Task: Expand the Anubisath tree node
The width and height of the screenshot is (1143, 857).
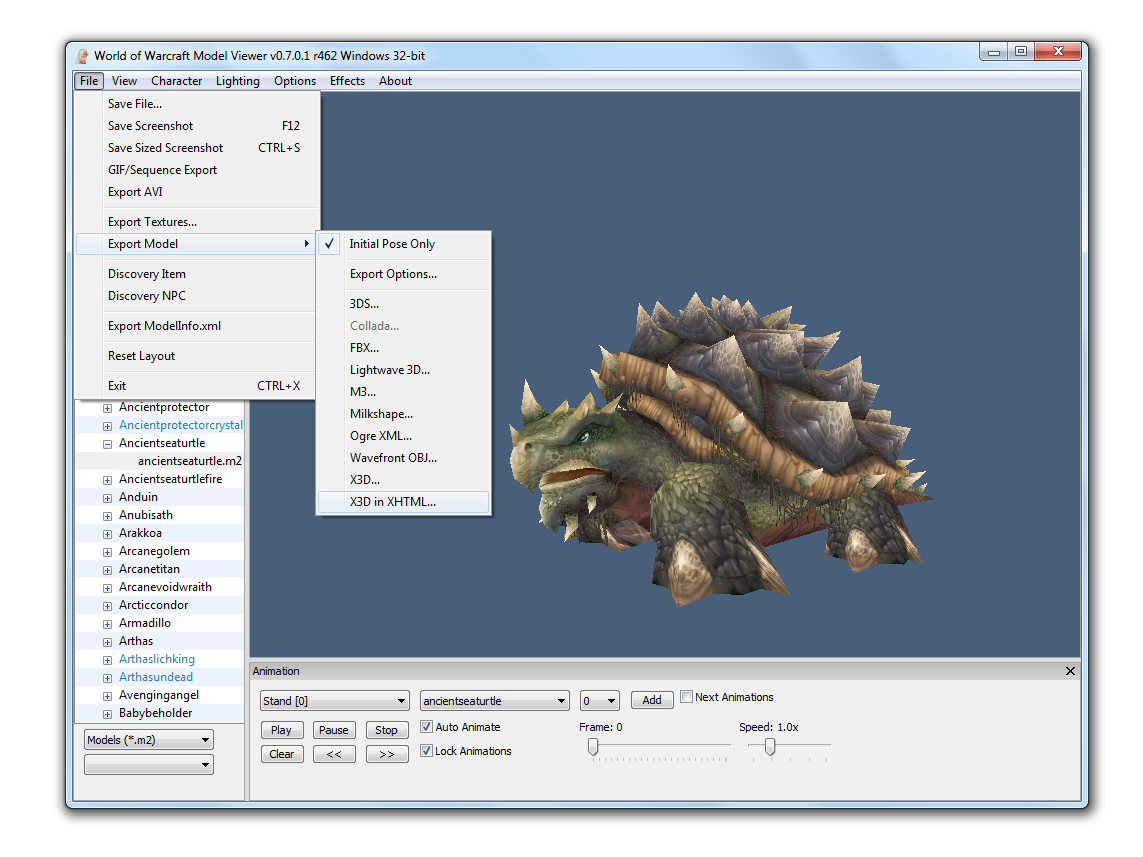Action: click(x=107, y=516)
